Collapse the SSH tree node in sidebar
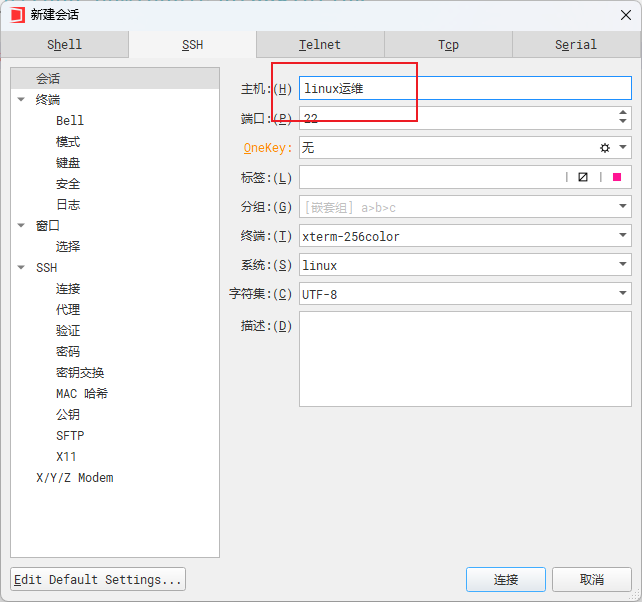 pyautogui.click(x=21, y=268)
